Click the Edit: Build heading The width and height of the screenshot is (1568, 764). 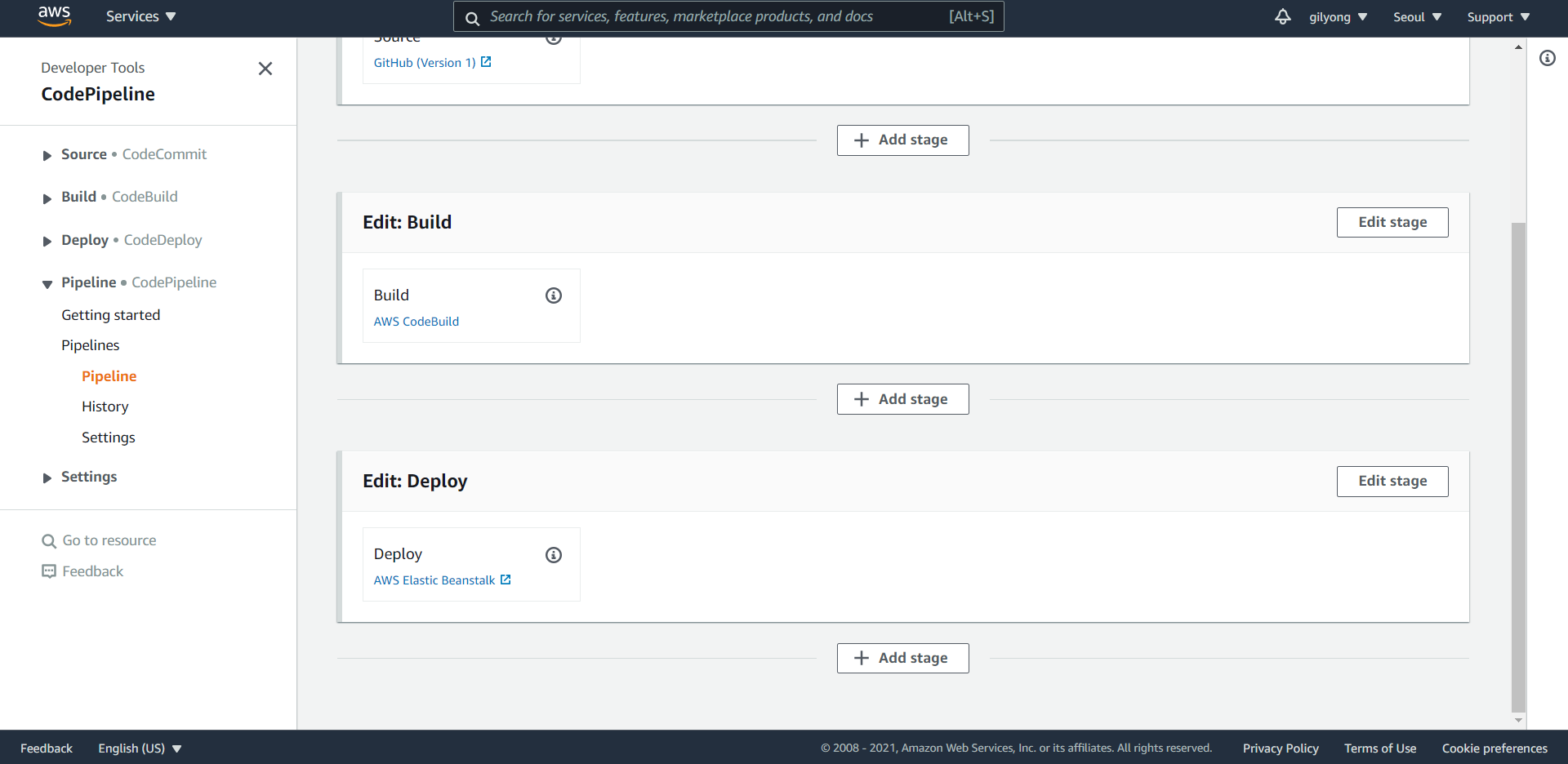click(x=407, y=222)
